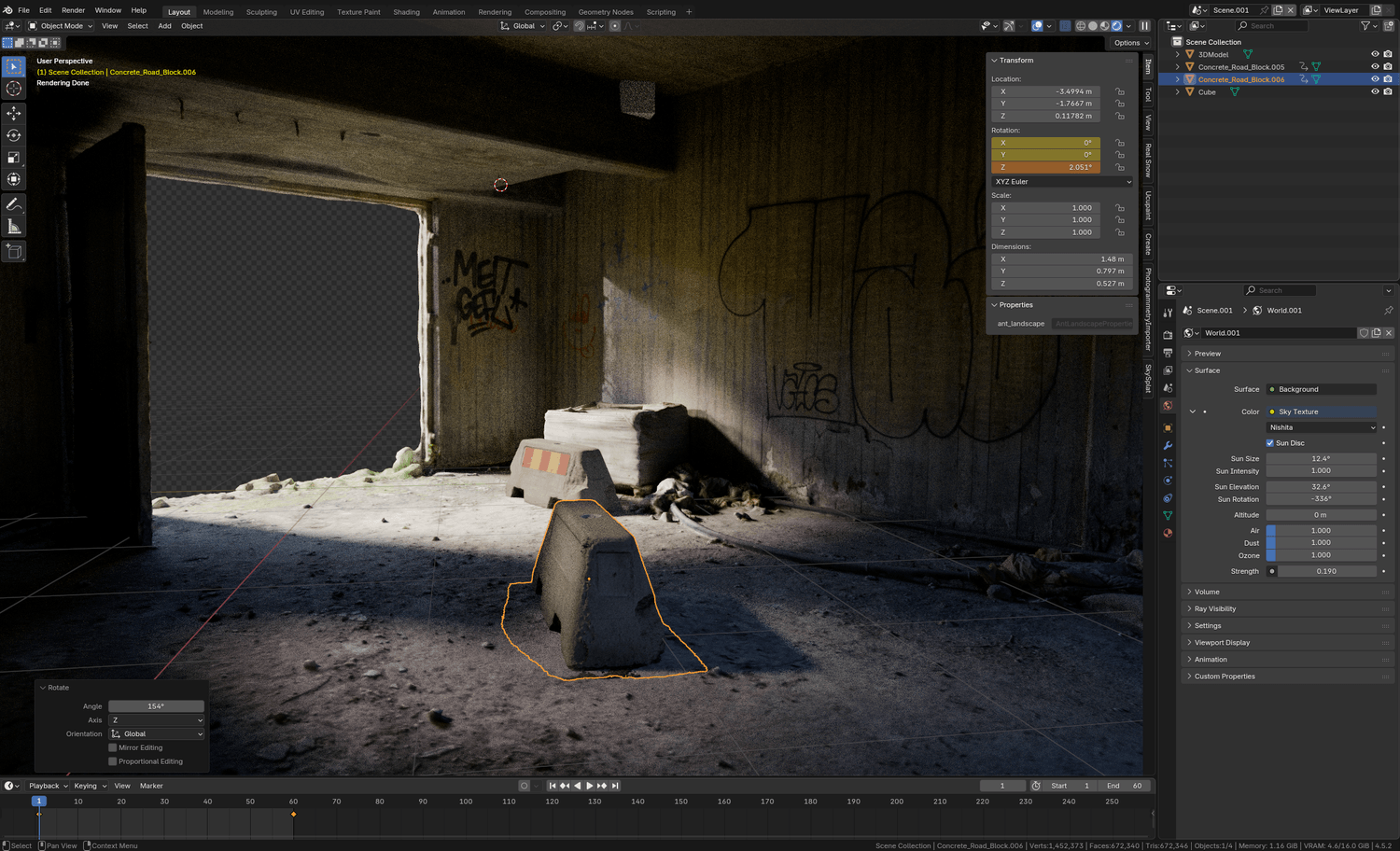Disable the Sun Disc checkbox
Viewport: 1400px width, 851px height.
1270,443
